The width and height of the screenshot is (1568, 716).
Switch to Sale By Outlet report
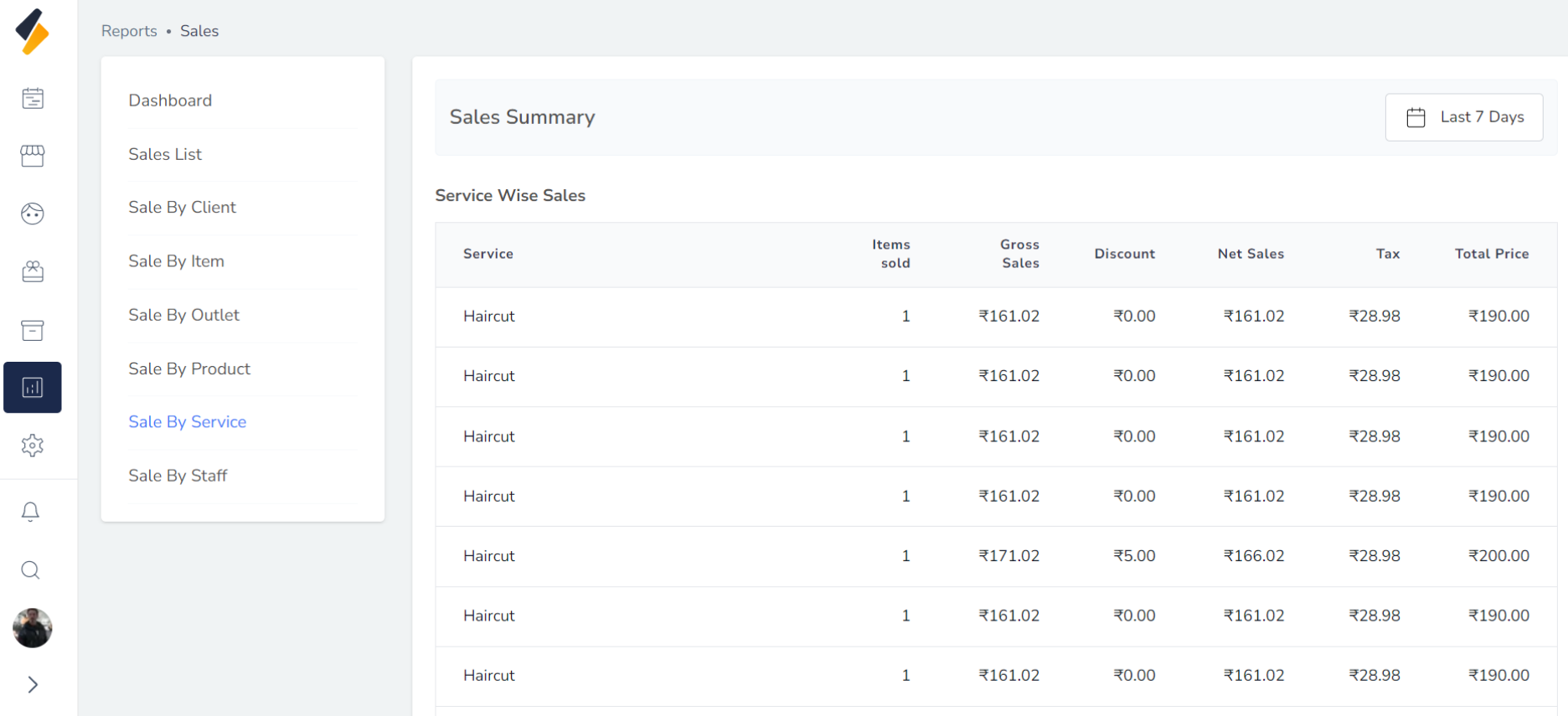point(183,315)
